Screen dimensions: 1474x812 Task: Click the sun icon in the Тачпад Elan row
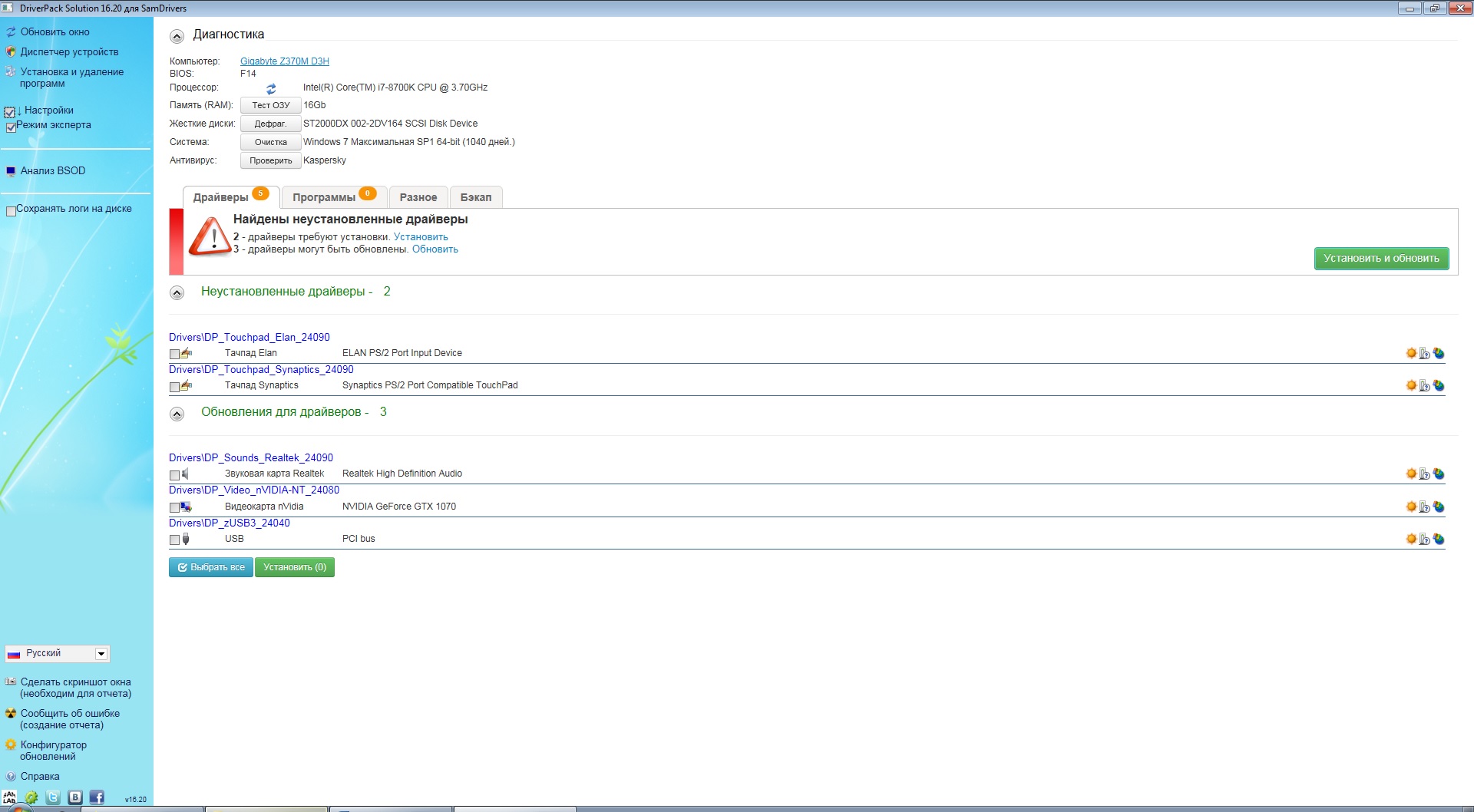[1411, 353]
